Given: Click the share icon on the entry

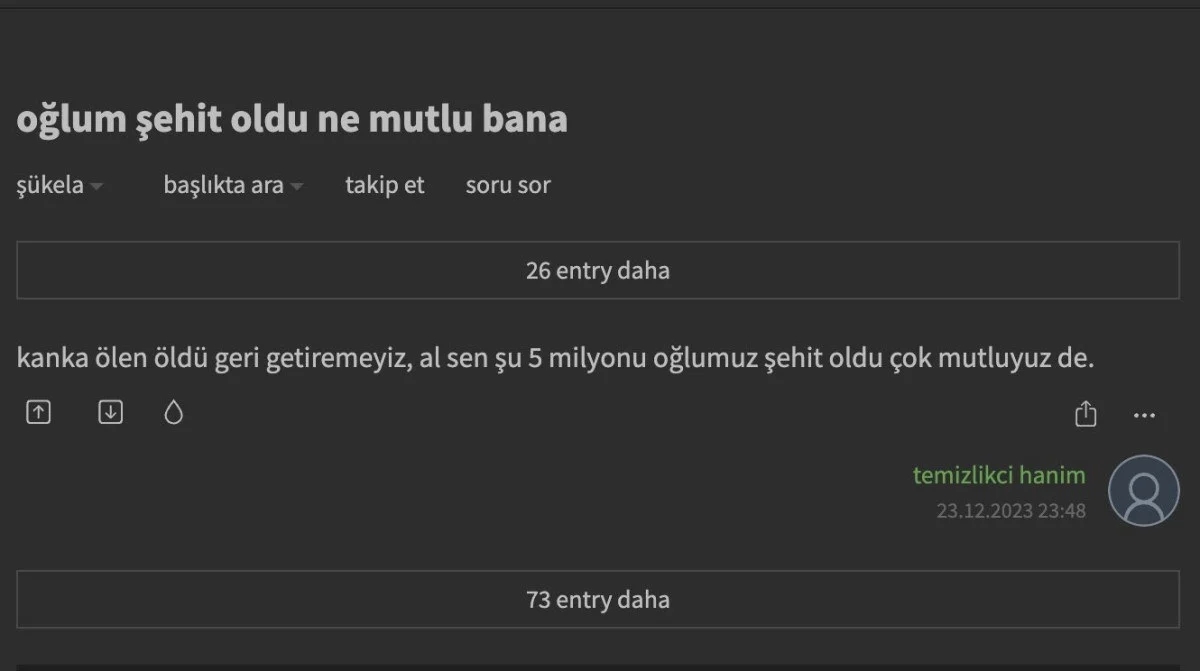Looking at the screenshot, I should pos(1086,414).
